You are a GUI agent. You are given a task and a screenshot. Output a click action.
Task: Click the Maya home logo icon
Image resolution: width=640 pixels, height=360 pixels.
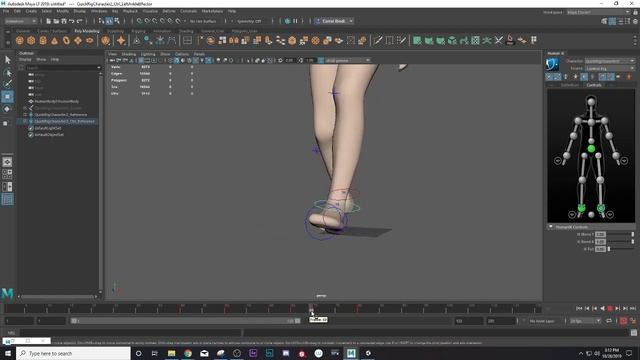click(7, 293)
